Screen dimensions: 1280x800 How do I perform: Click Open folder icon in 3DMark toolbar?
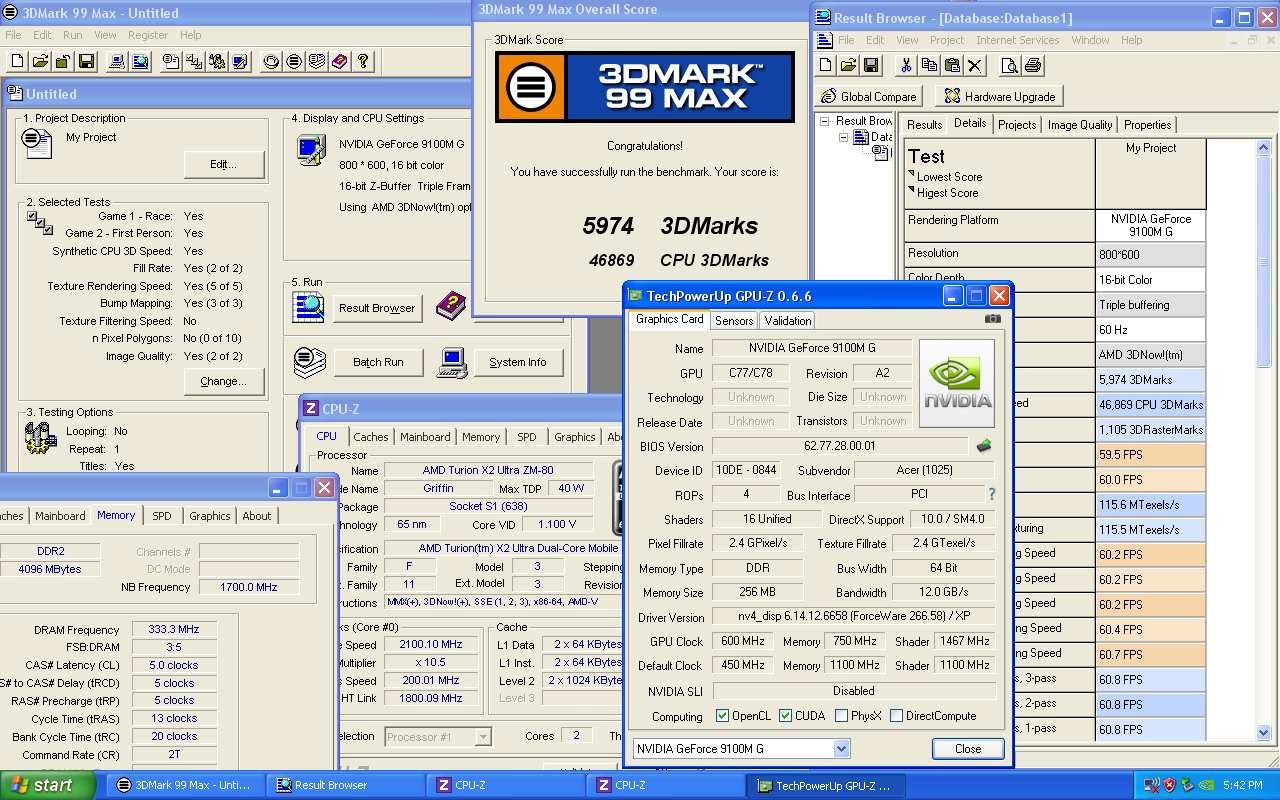click(x=40, y=62)
